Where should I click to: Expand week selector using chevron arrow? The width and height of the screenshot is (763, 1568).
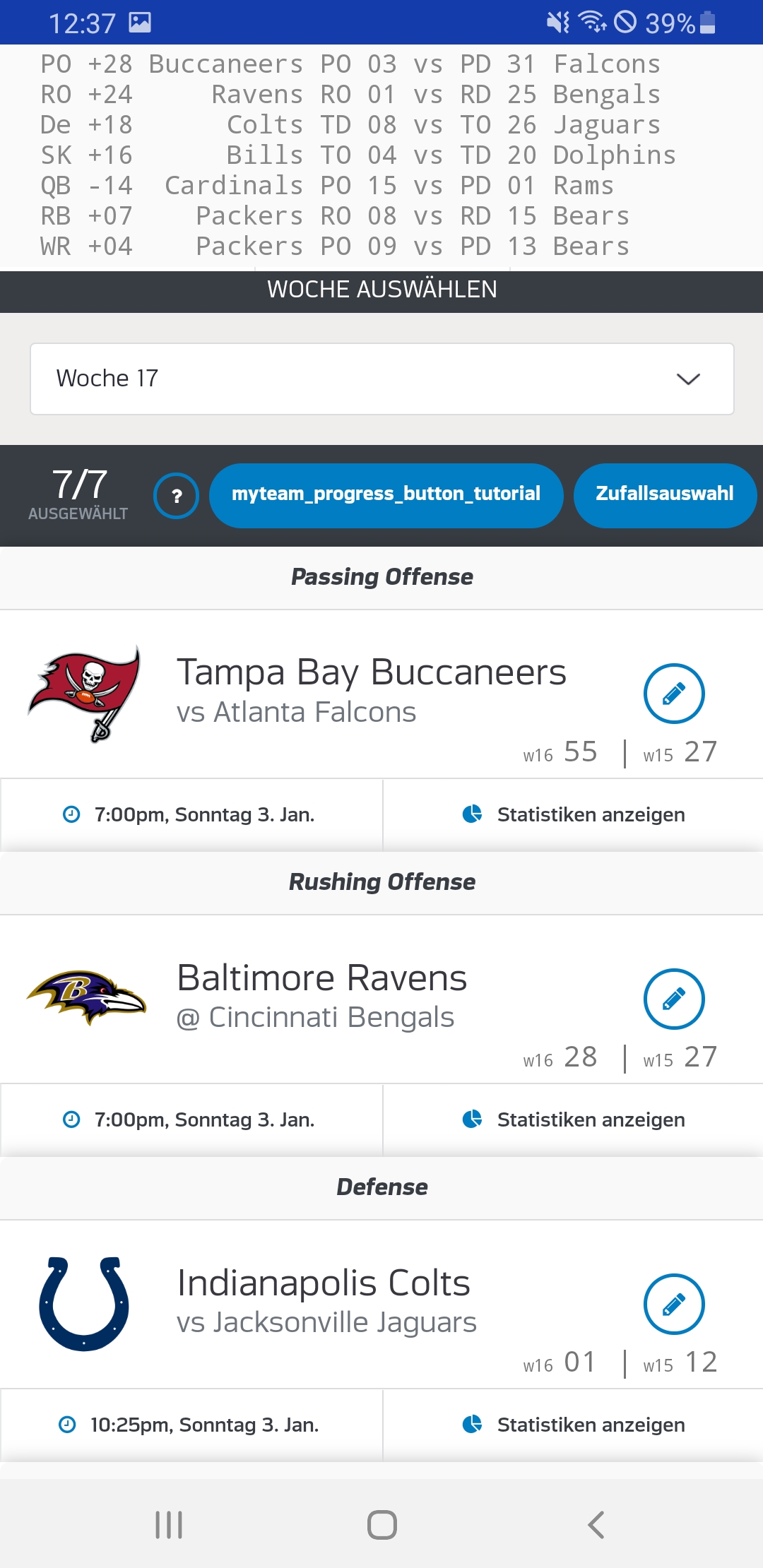pyautogui.click(x=688, y=379)
